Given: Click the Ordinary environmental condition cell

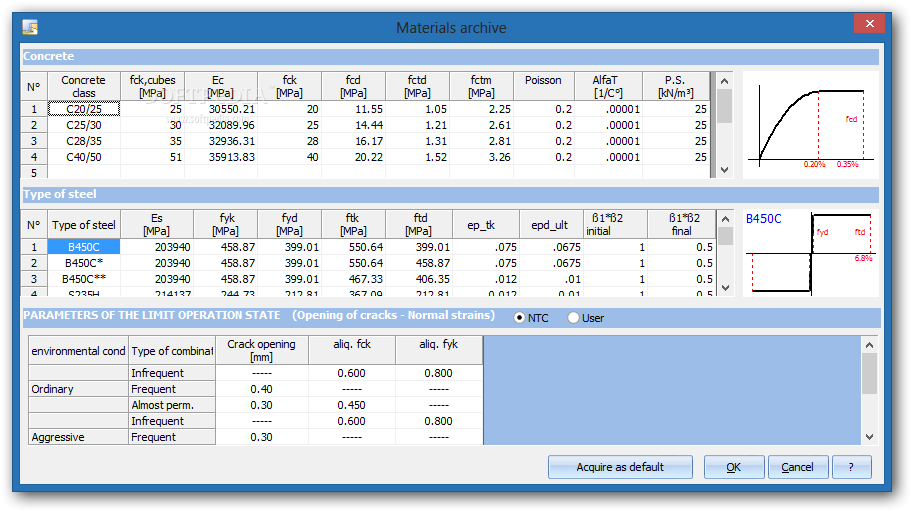Looking at the screenshot, I should pos(78,389).
